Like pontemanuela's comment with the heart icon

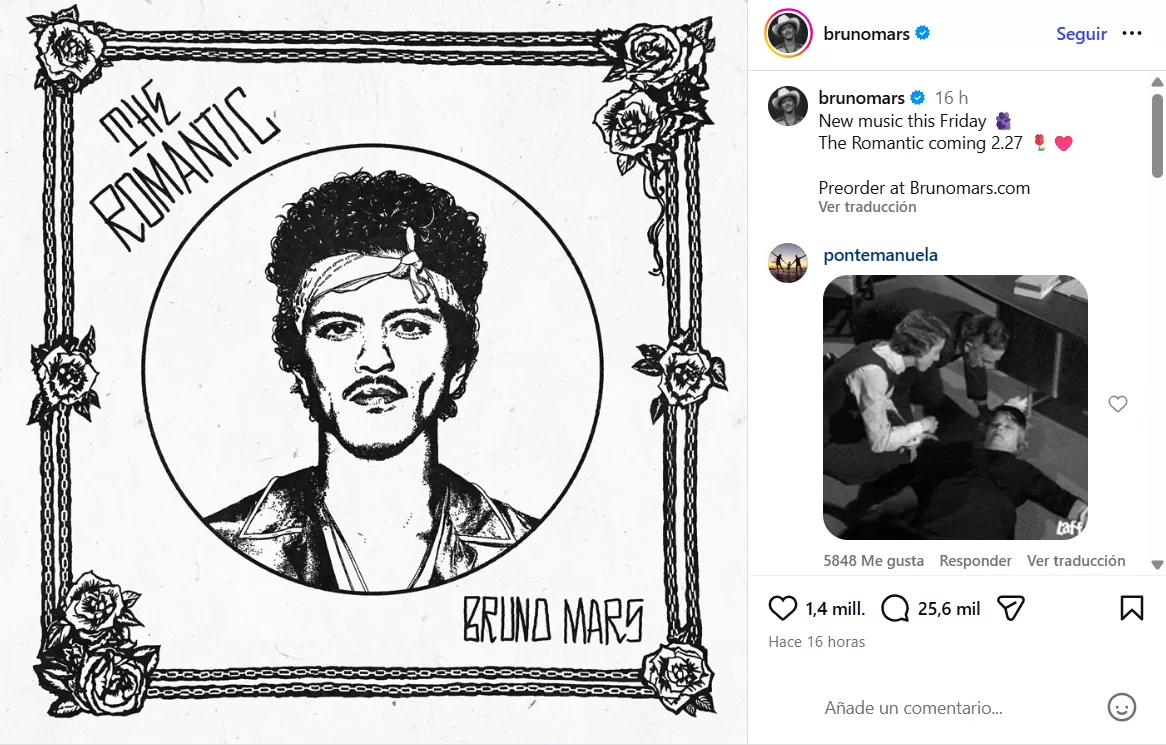click(x=1117, y=403)
